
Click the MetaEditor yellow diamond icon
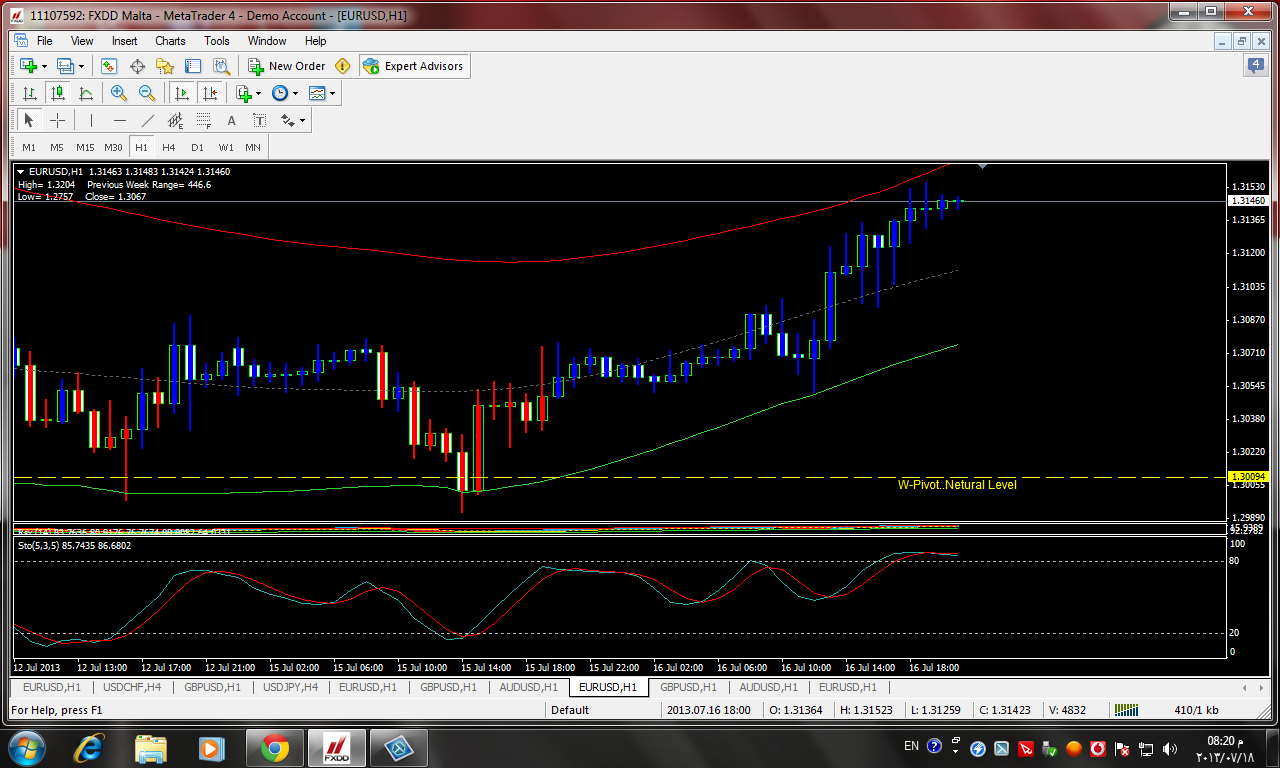[343, 66]
